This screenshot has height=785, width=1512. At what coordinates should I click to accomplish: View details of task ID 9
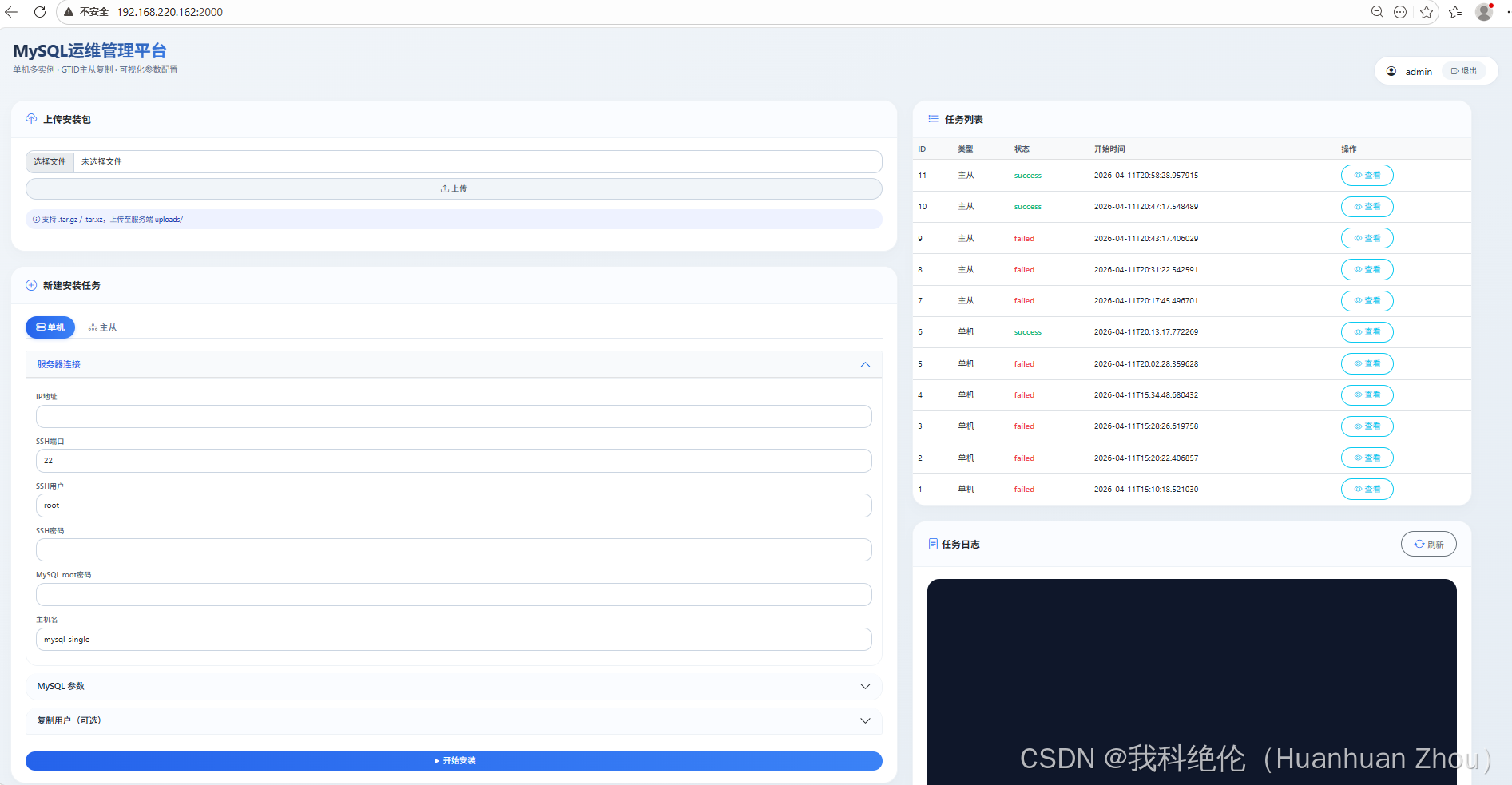click(1367, 238)
